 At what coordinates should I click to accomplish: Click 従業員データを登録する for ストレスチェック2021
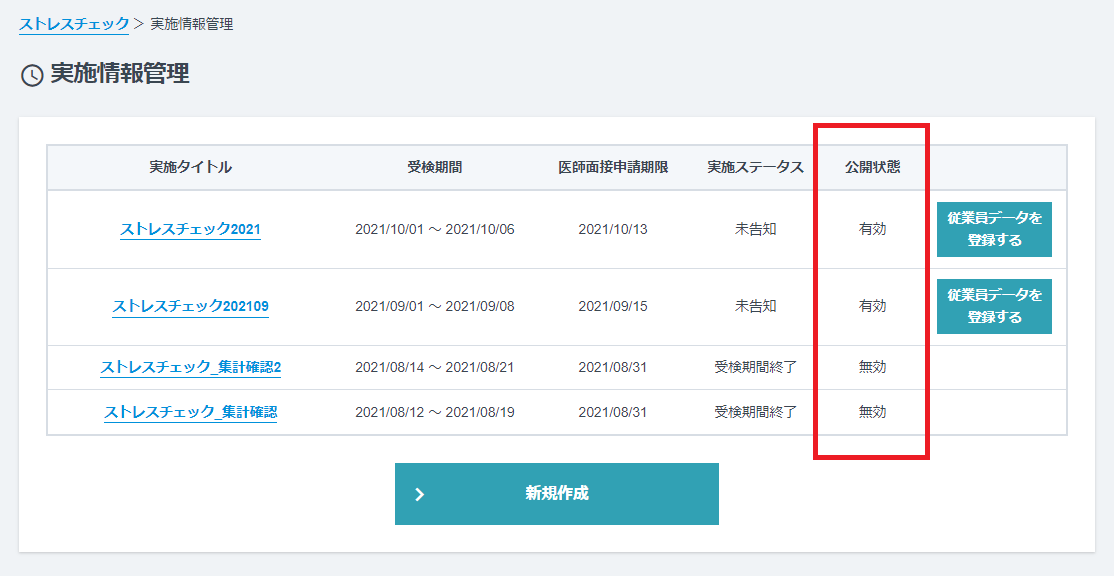pyautogui.click(x=994, y=229)
